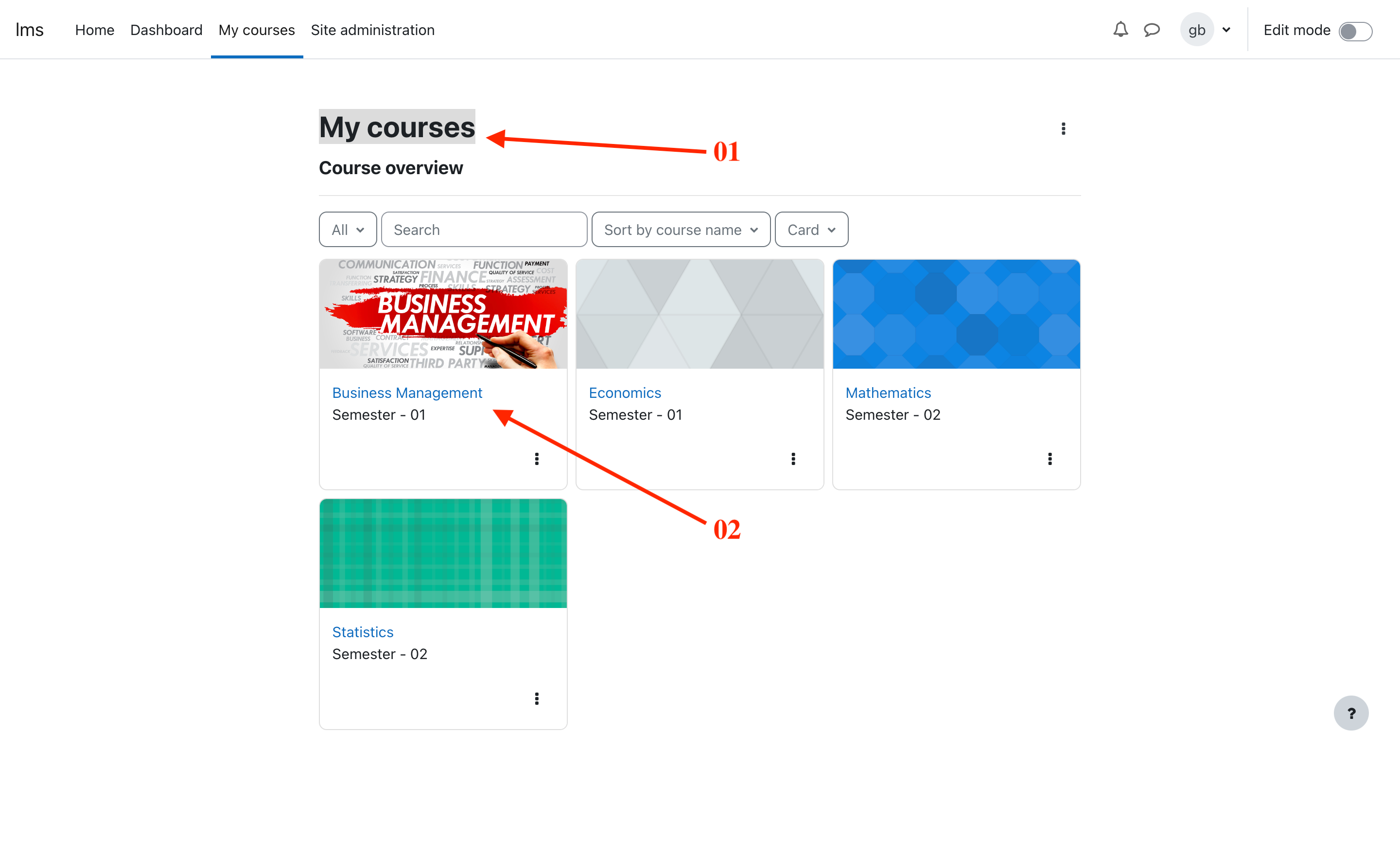Open Site administration in navigation
Viewport: 1400px width, 858px height.
click(372, 30)
